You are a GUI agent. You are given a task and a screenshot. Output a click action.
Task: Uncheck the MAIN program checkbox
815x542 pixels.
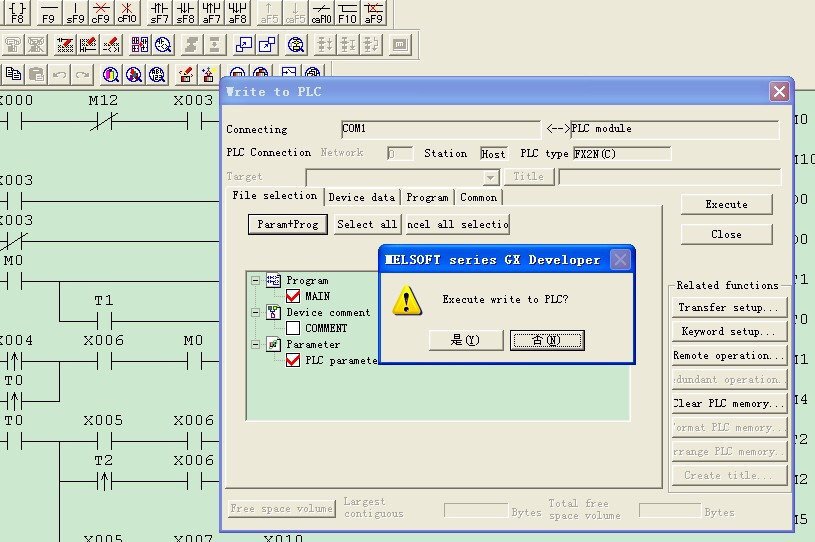click(x=293, y=296)
